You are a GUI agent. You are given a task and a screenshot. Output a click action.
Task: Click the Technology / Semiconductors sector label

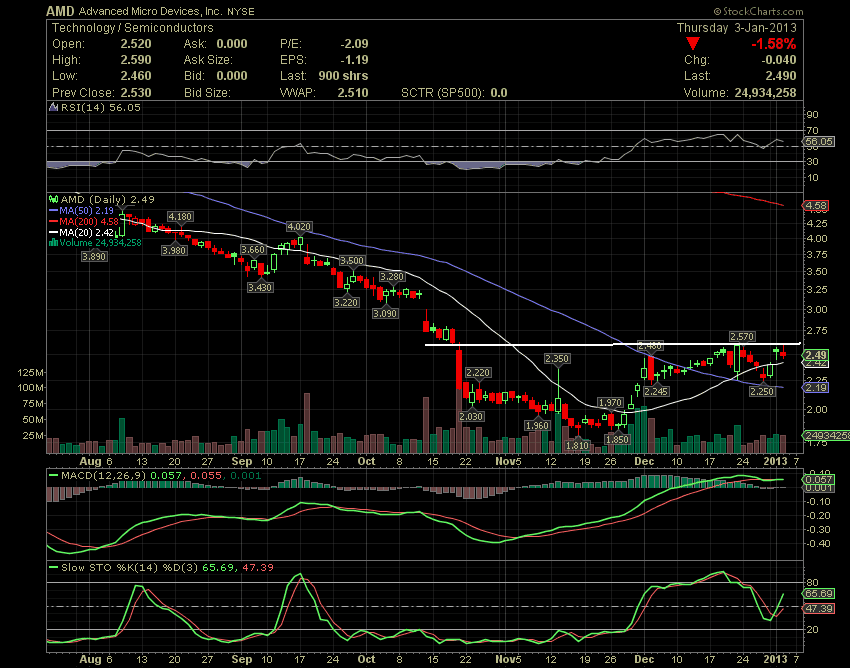(133, 28)
